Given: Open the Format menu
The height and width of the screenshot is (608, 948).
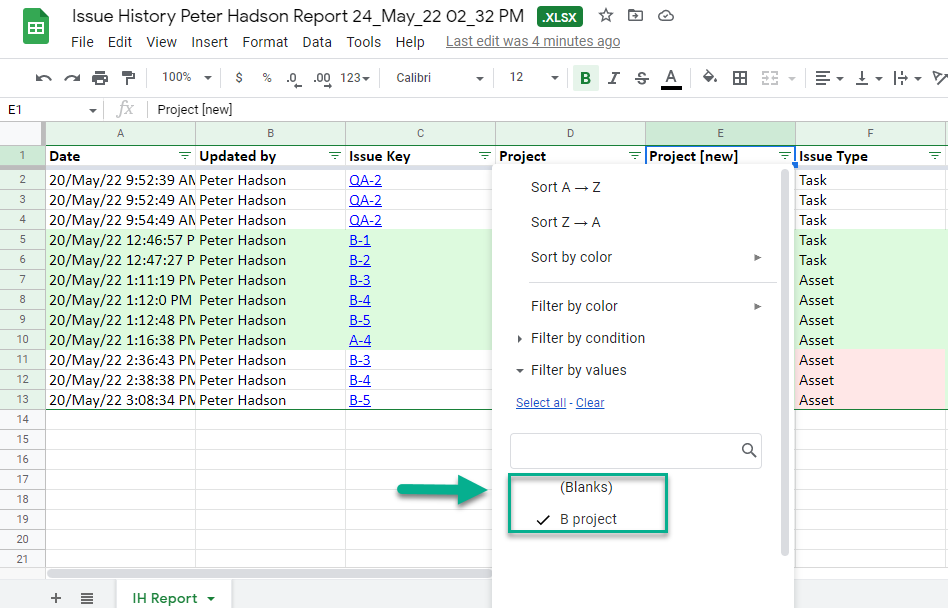Looking at the screenshot, I should tap(265, 42).
